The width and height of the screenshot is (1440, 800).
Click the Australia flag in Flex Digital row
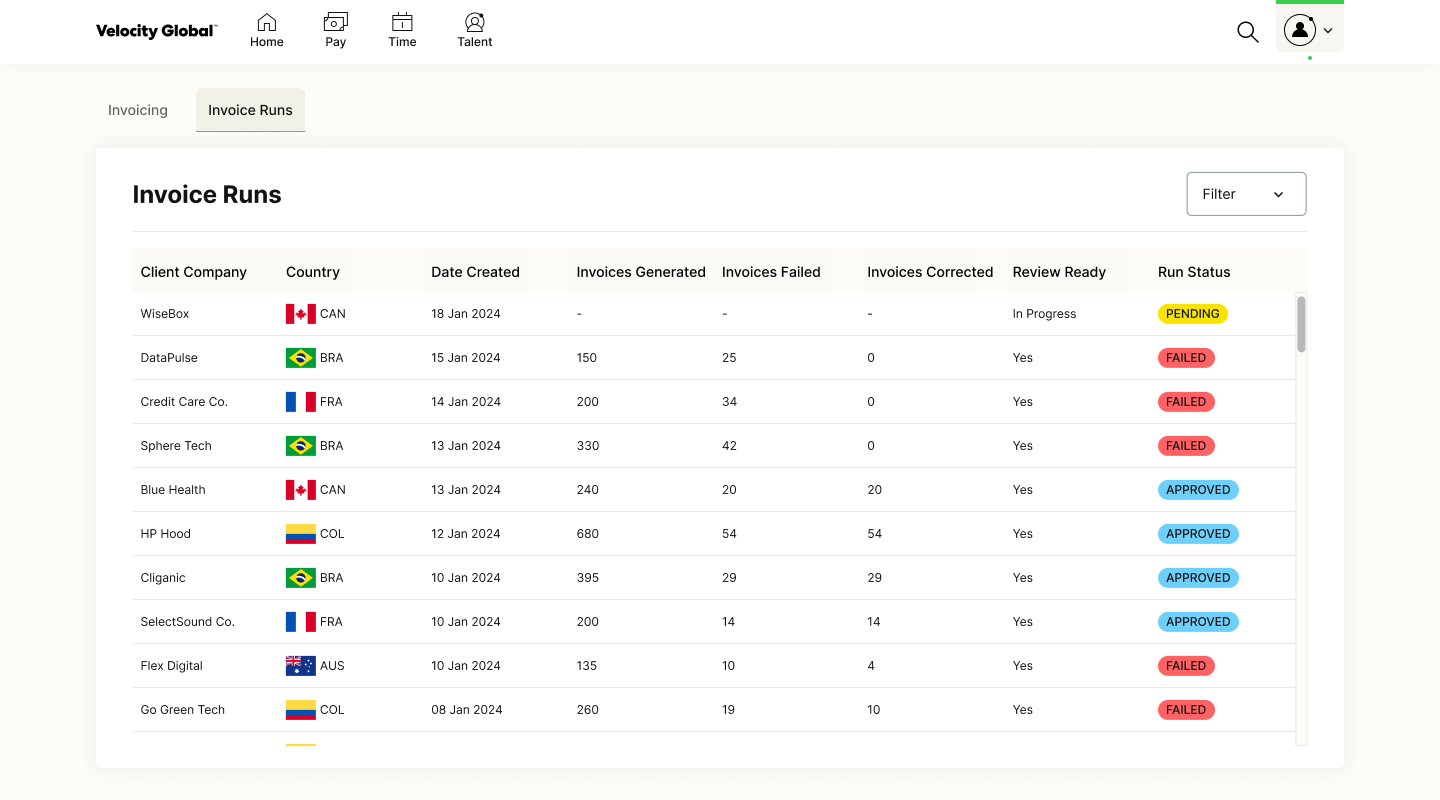coord(301,666)
